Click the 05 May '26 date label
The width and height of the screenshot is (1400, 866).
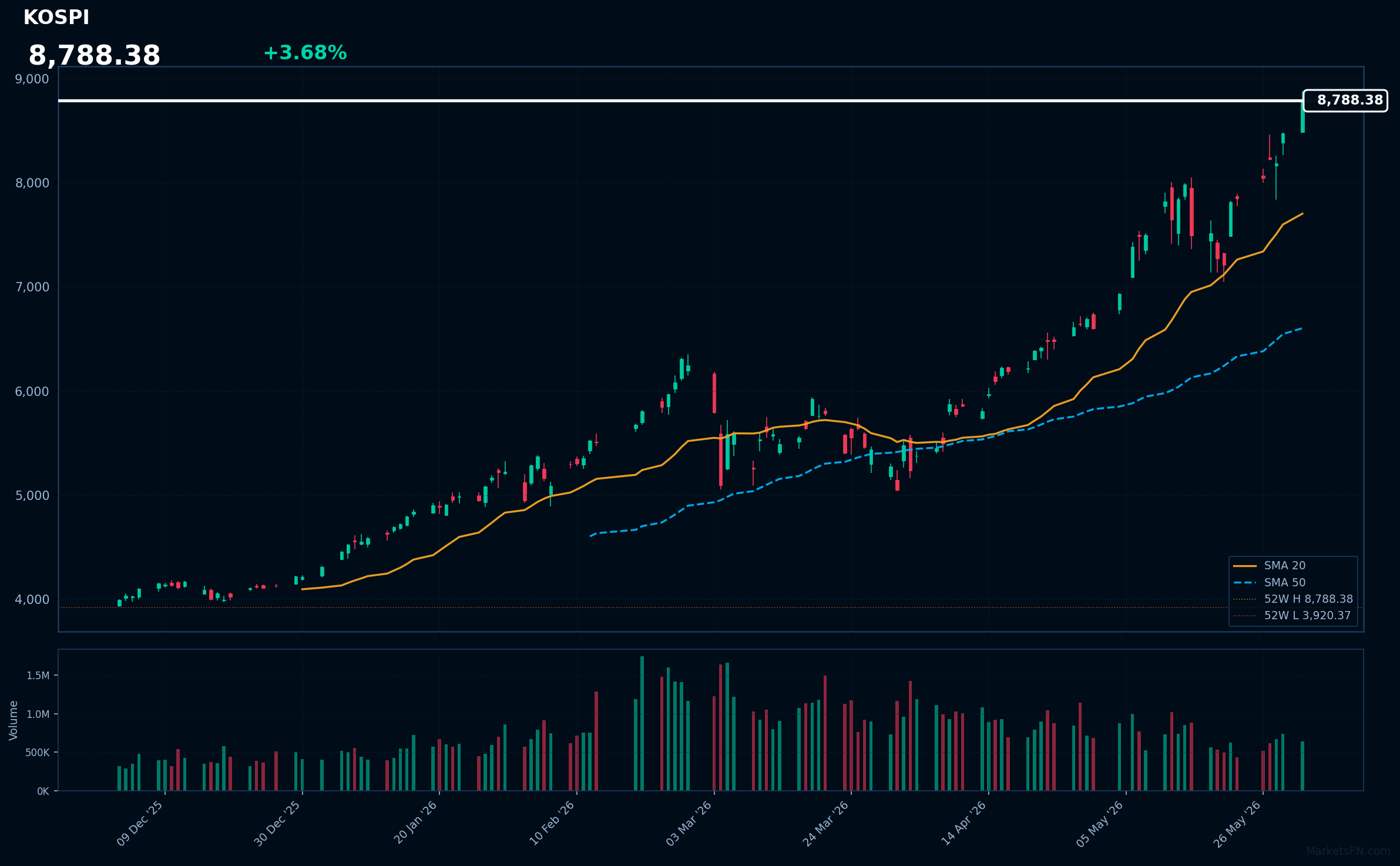click(1100, 824)
